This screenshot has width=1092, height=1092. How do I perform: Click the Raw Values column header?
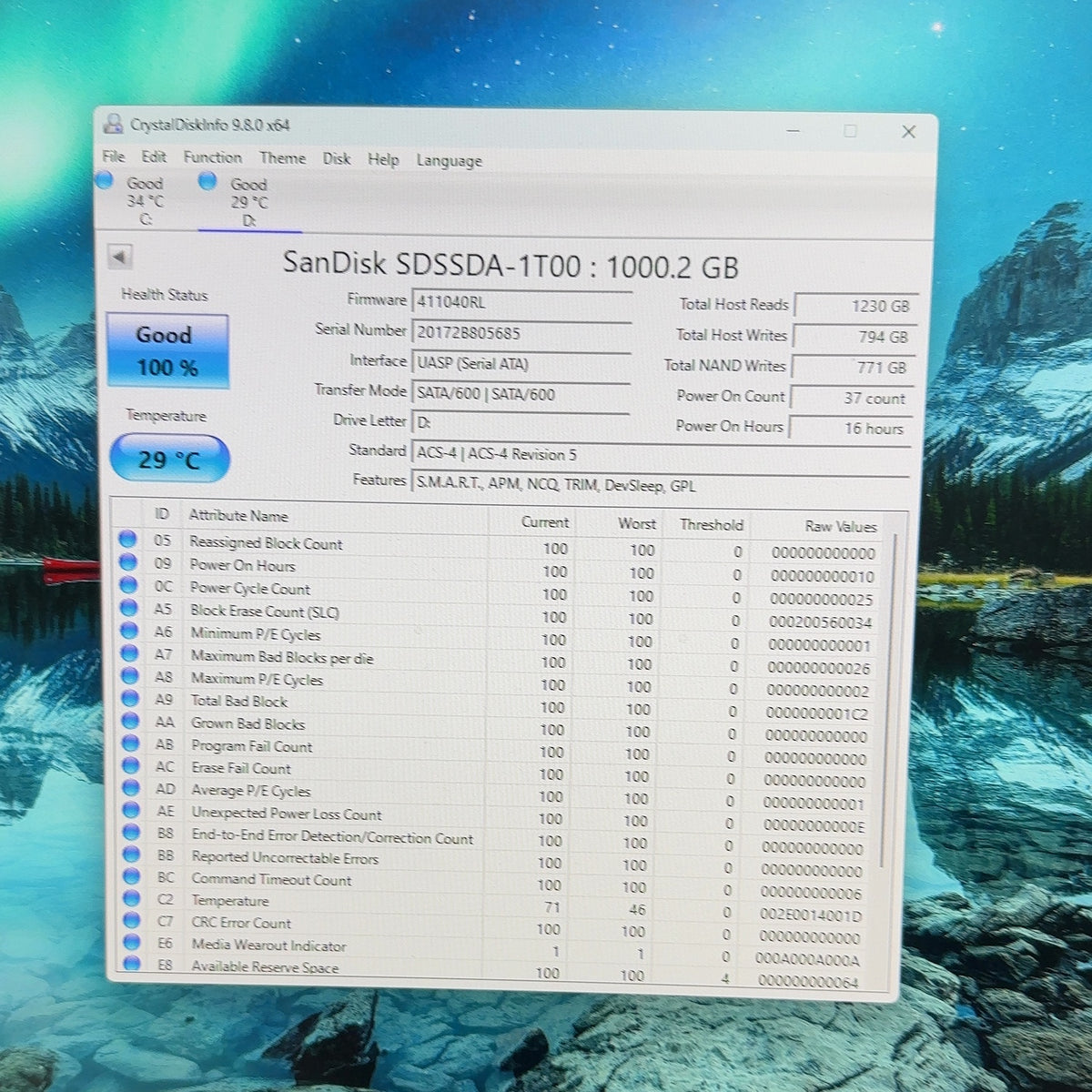[x=841, y=526]
